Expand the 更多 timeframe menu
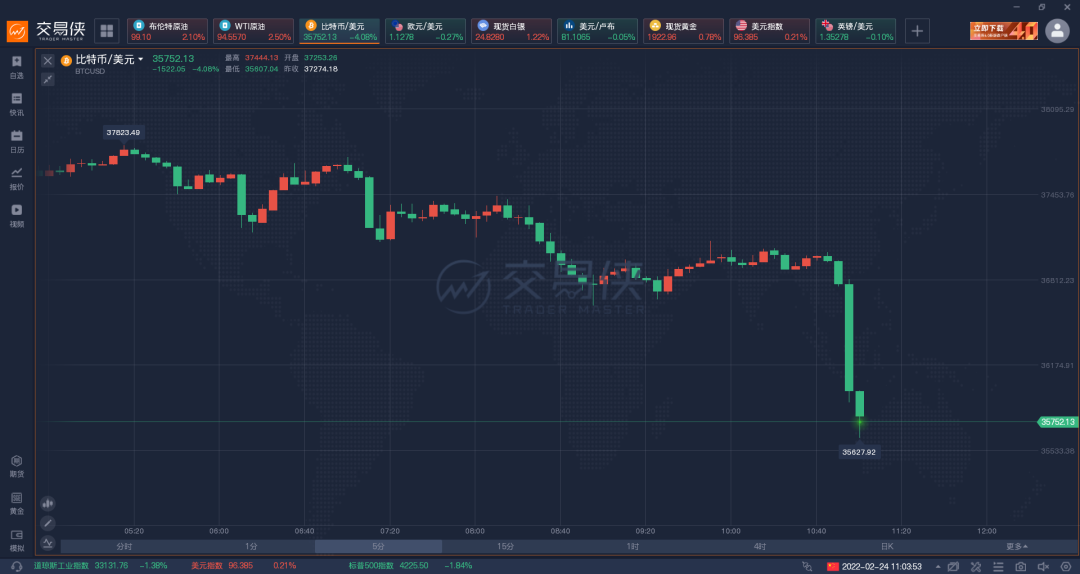The image size is (1080, 574). pyautogui.click(x=1017, y=546)
